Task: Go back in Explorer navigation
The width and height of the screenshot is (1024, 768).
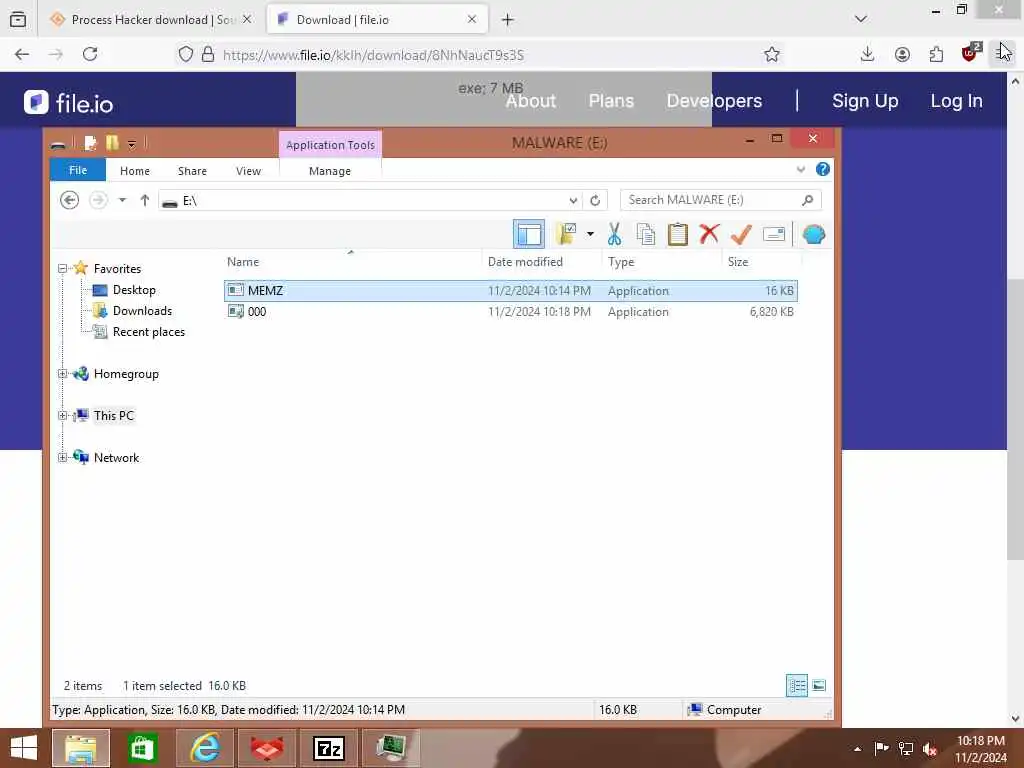Action: [69, 200]
